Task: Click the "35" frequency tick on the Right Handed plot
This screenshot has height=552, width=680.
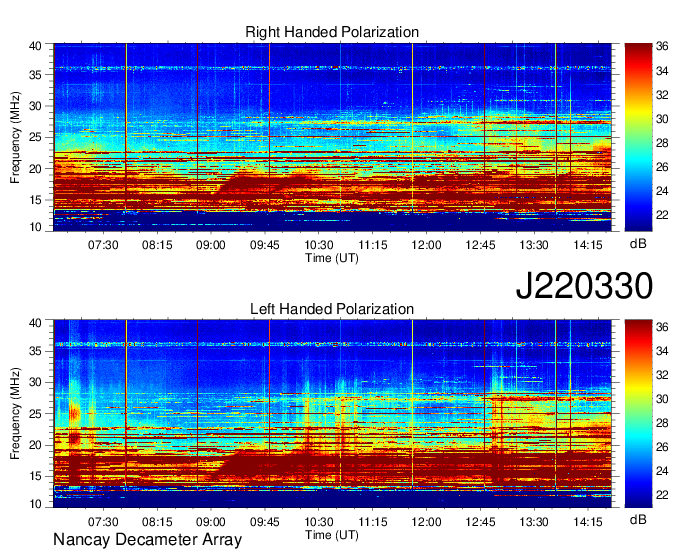Action: pyautogui.click(x=35, y=75)
